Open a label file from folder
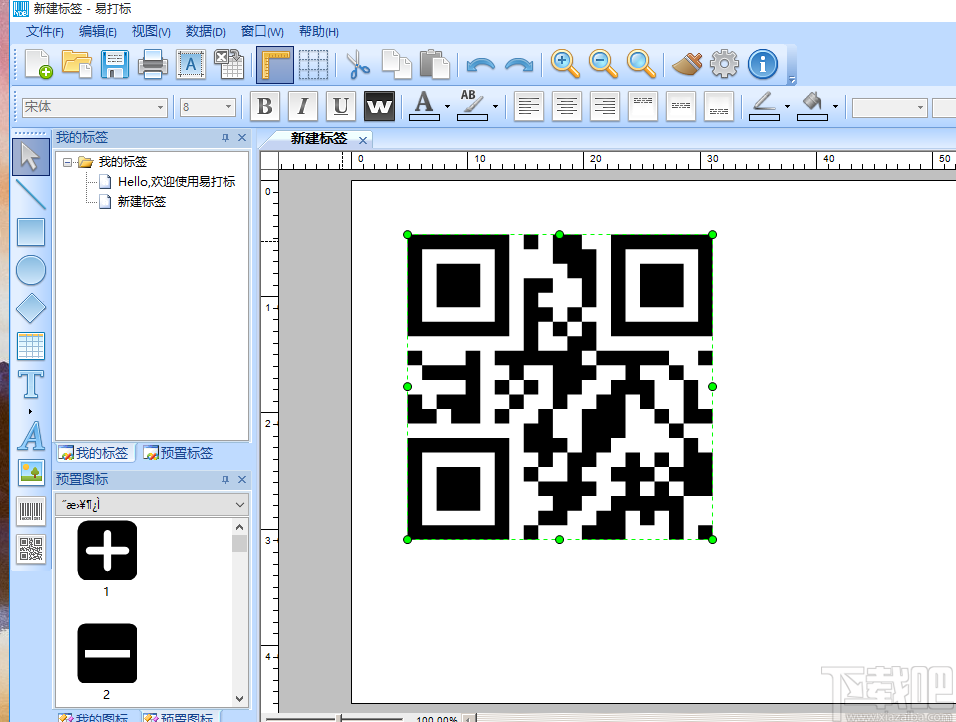 click(x=77, y=64)
